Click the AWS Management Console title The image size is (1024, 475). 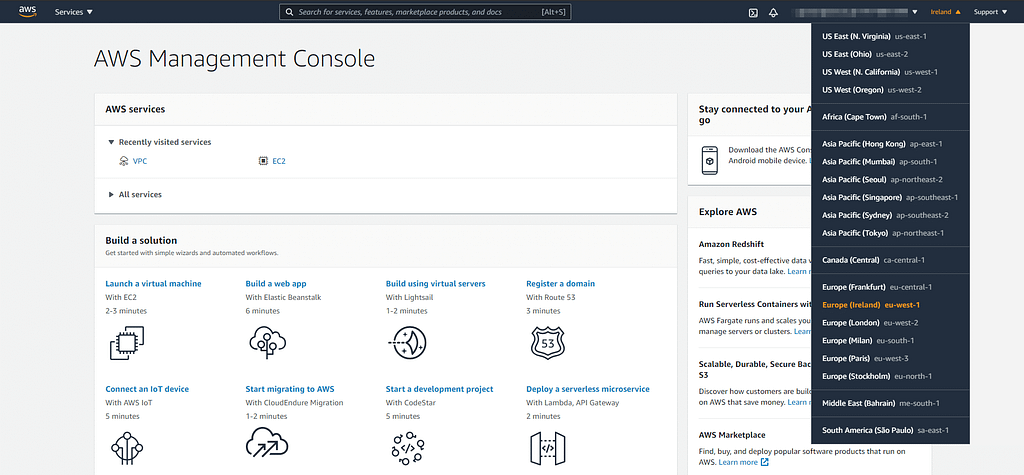(x=234, y=59)
